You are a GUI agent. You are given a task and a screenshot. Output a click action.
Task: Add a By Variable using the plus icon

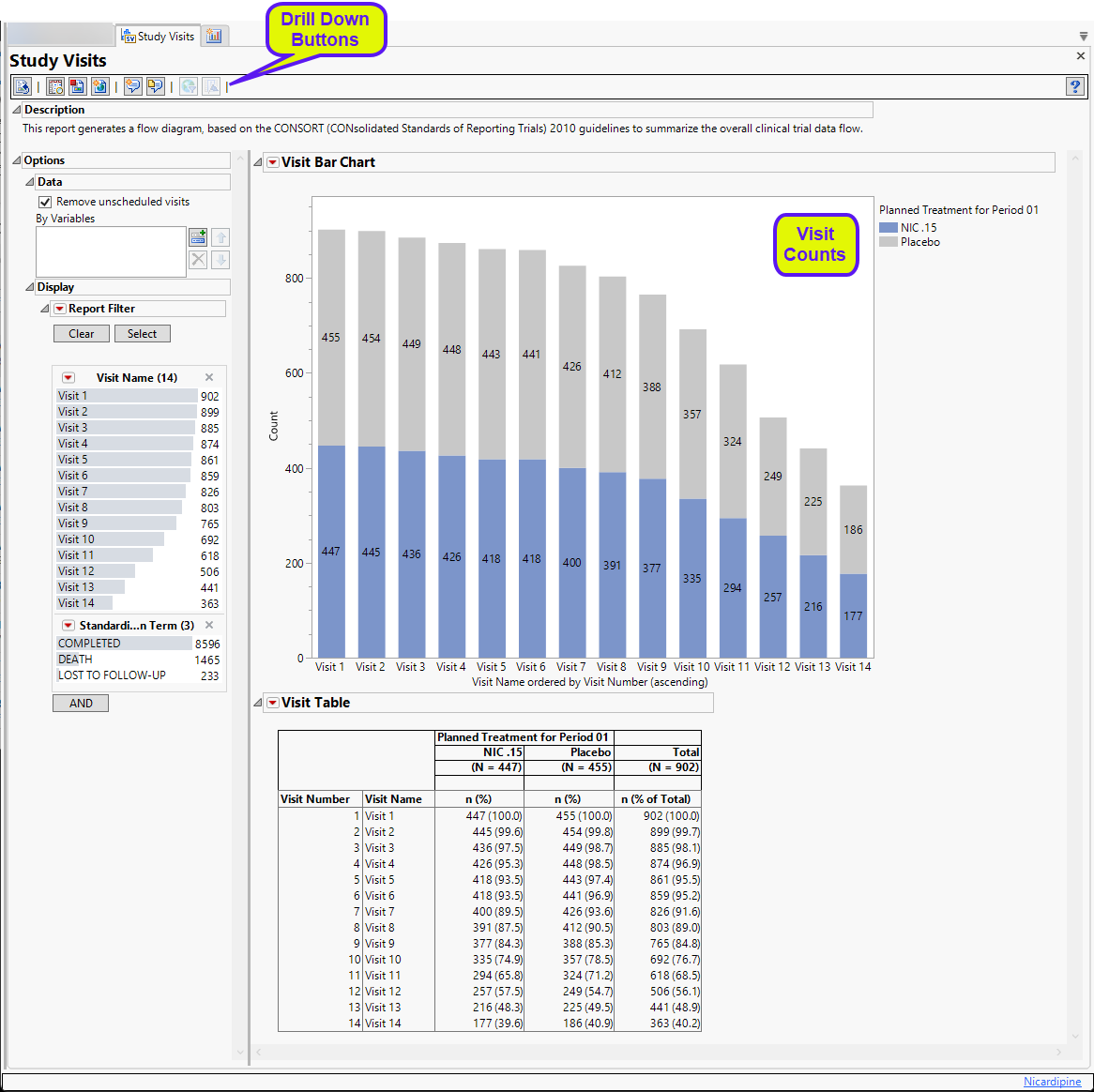point(198,237)
